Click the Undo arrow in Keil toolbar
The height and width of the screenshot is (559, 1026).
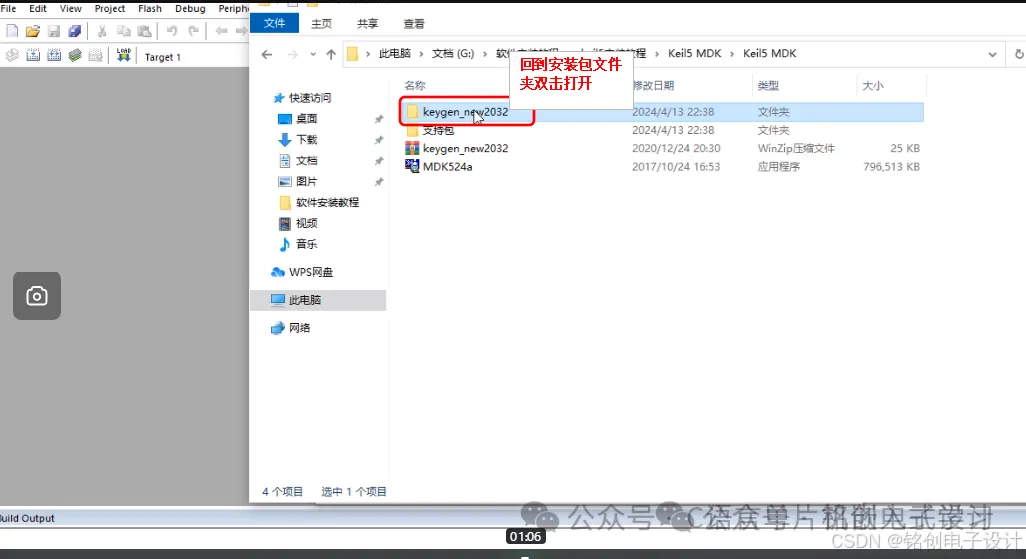point(171,31)
